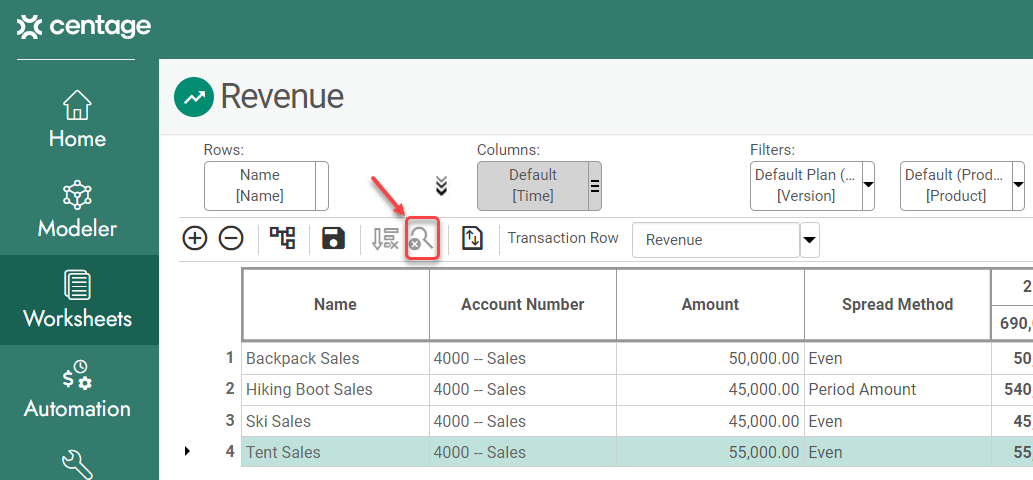
Task: Click the Name column header
Action: tap(335, 305)
